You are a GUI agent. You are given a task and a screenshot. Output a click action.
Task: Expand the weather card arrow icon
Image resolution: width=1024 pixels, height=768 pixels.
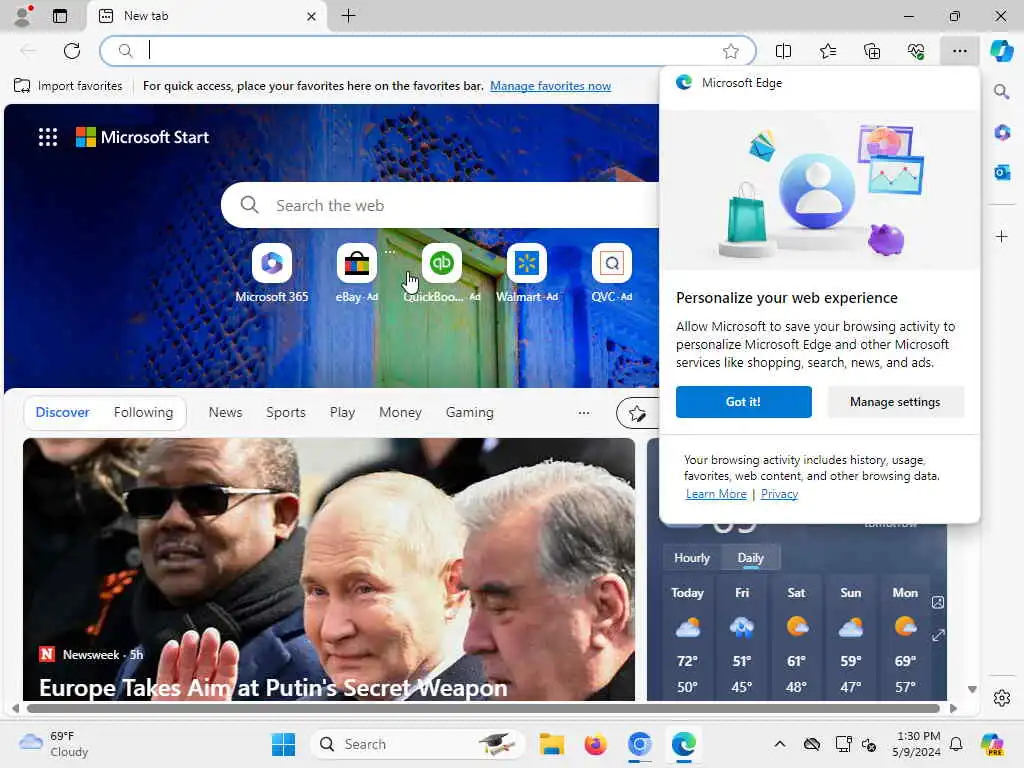[938, 635]
